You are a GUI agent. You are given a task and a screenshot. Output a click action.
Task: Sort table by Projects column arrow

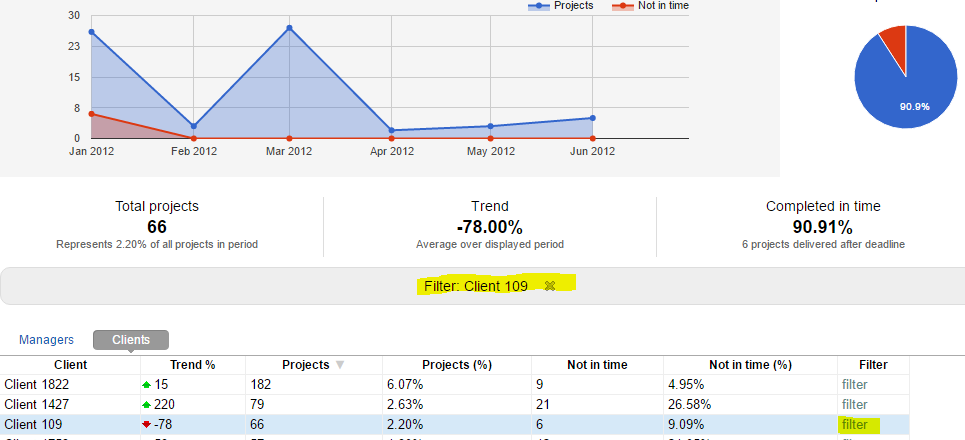point(342,365)
